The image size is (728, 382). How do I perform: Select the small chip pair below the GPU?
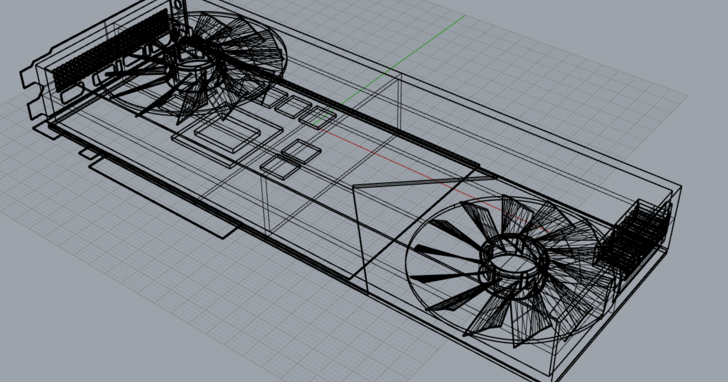pyautogui.click(x=291, y=159)
